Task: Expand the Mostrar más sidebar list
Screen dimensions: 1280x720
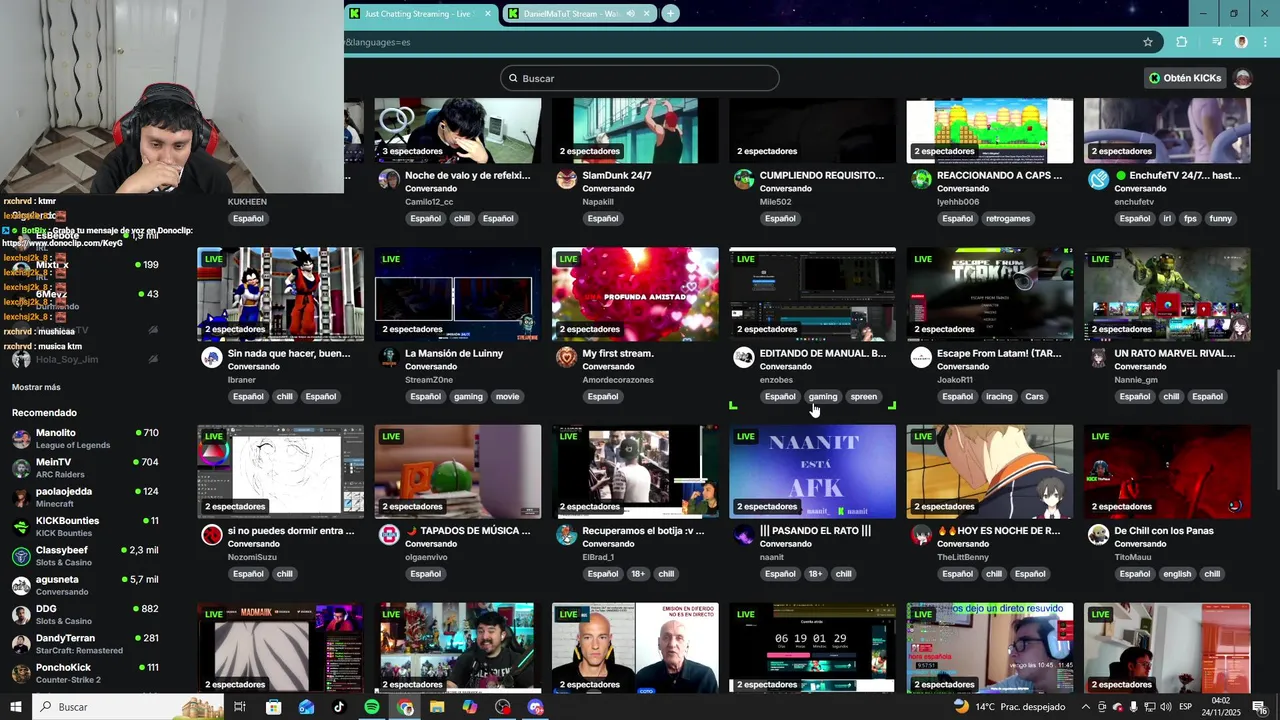Action: click(36, 387)
